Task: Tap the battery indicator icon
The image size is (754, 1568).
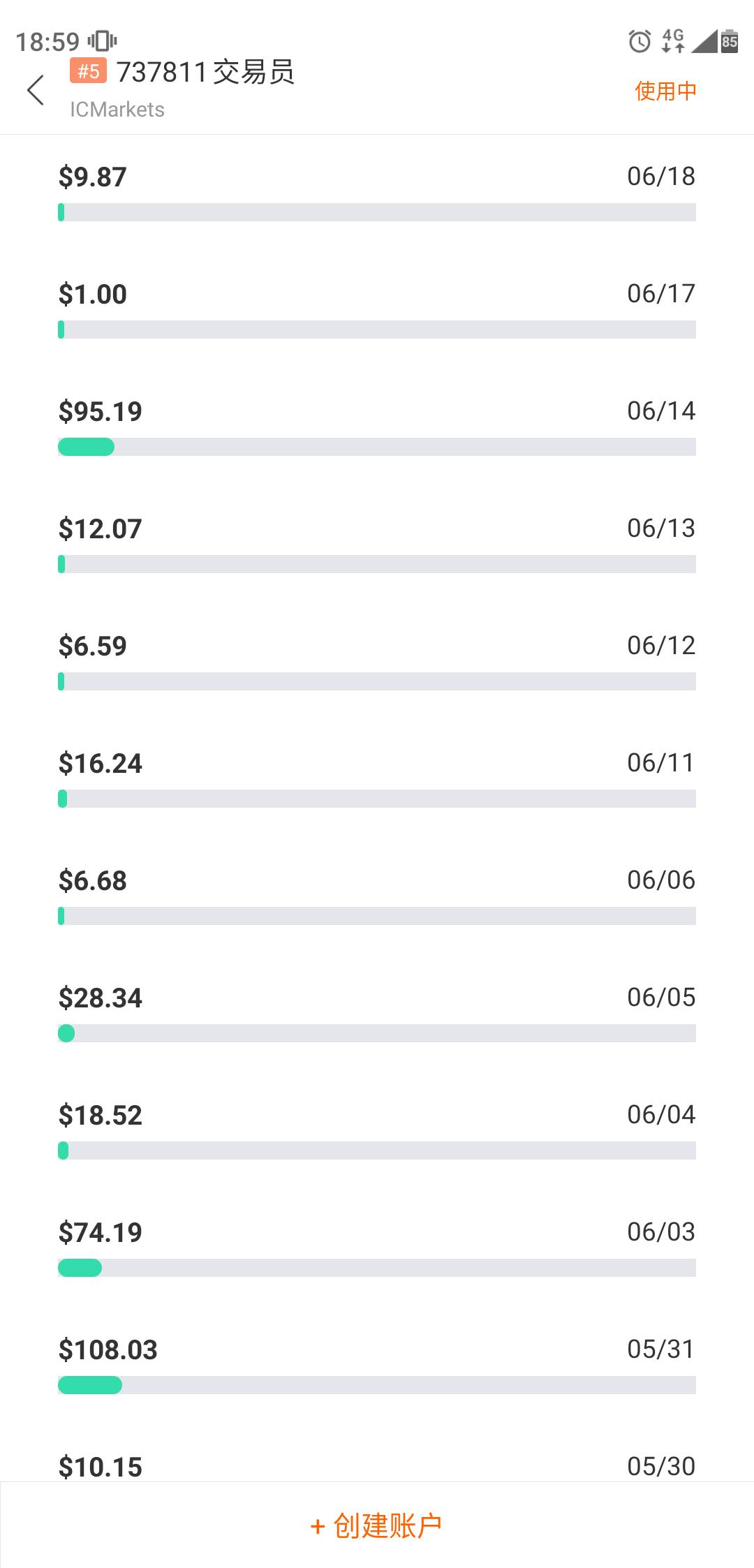Action: coord(730,42)
